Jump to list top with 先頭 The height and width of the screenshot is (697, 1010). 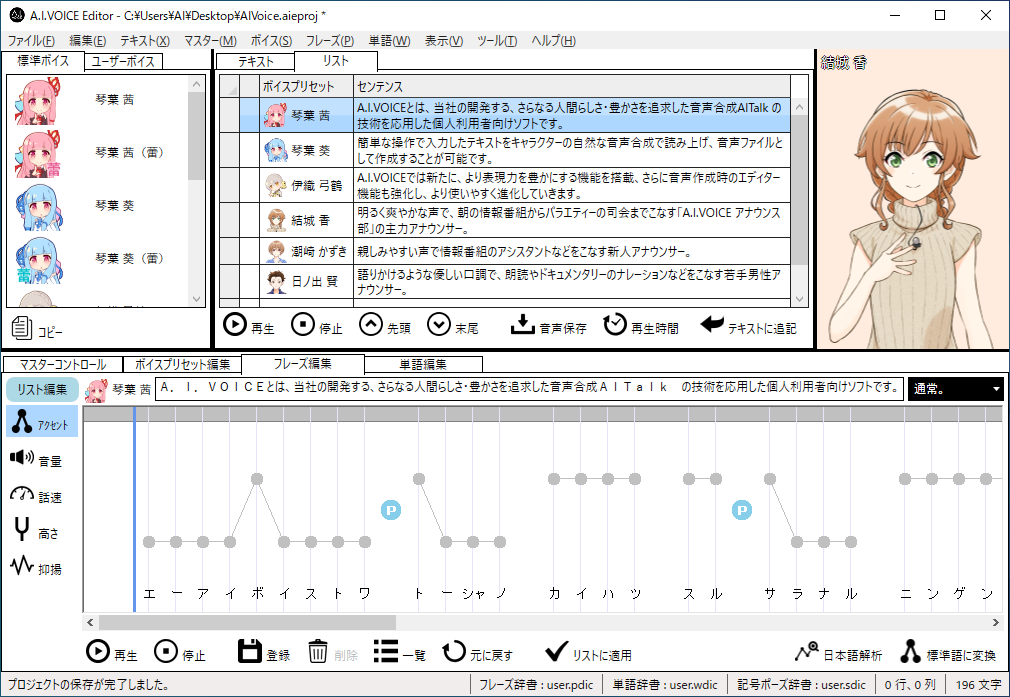pyautogui.click(x=385, y=325)
